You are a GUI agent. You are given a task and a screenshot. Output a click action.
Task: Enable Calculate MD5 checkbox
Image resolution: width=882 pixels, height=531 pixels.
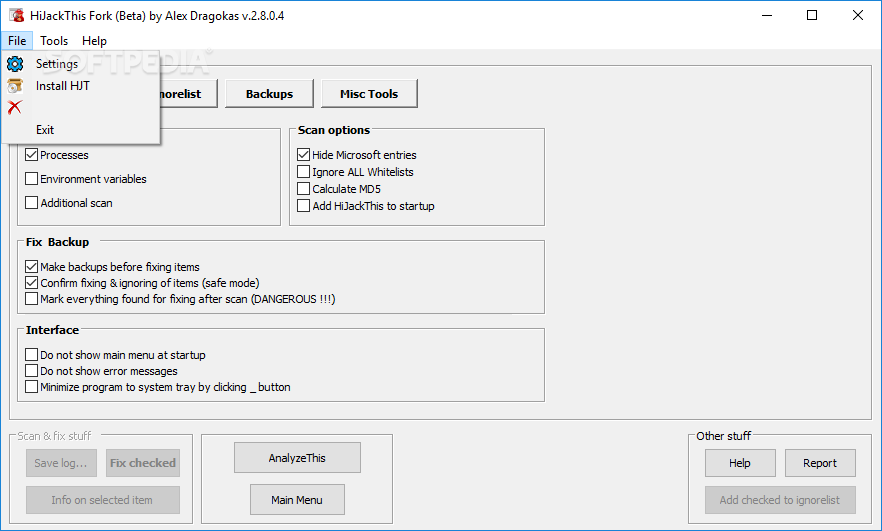click(303, 188)
